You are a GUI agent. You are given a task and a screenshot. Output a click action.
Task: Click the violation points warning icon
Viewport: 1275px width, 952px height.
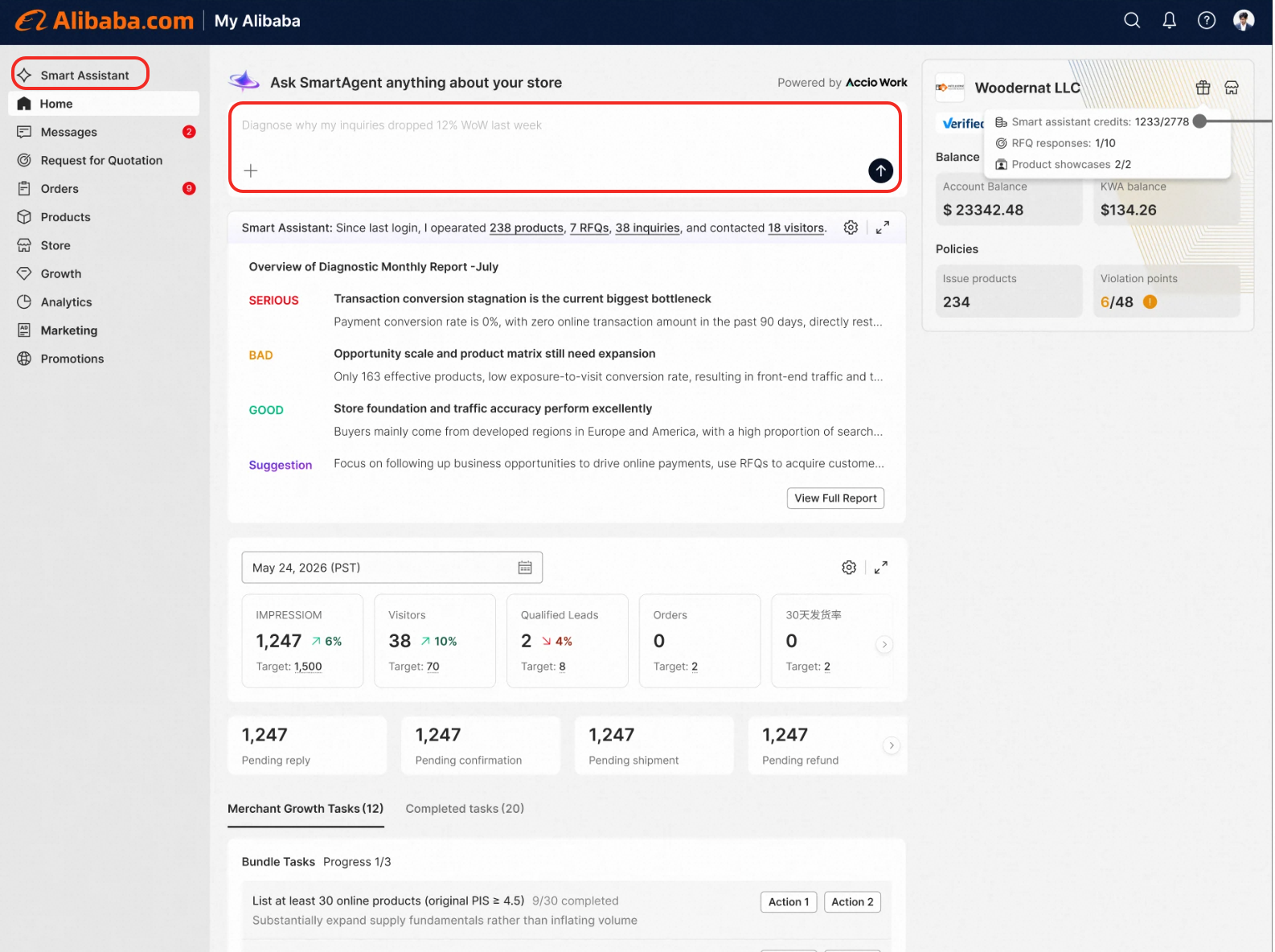tap(1150, 302)
